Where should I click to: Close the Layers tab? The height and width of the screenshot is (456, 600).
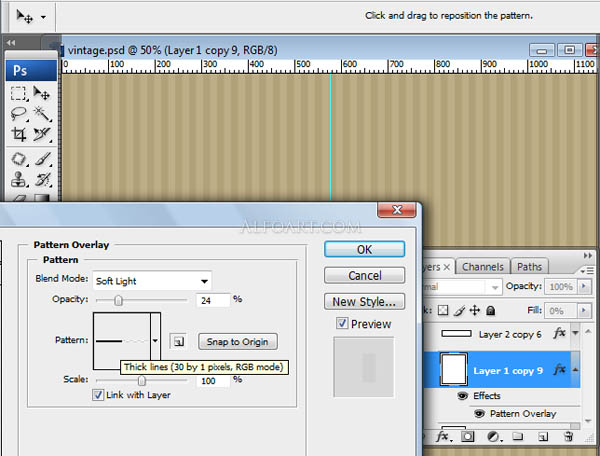[x=446, y=267]
